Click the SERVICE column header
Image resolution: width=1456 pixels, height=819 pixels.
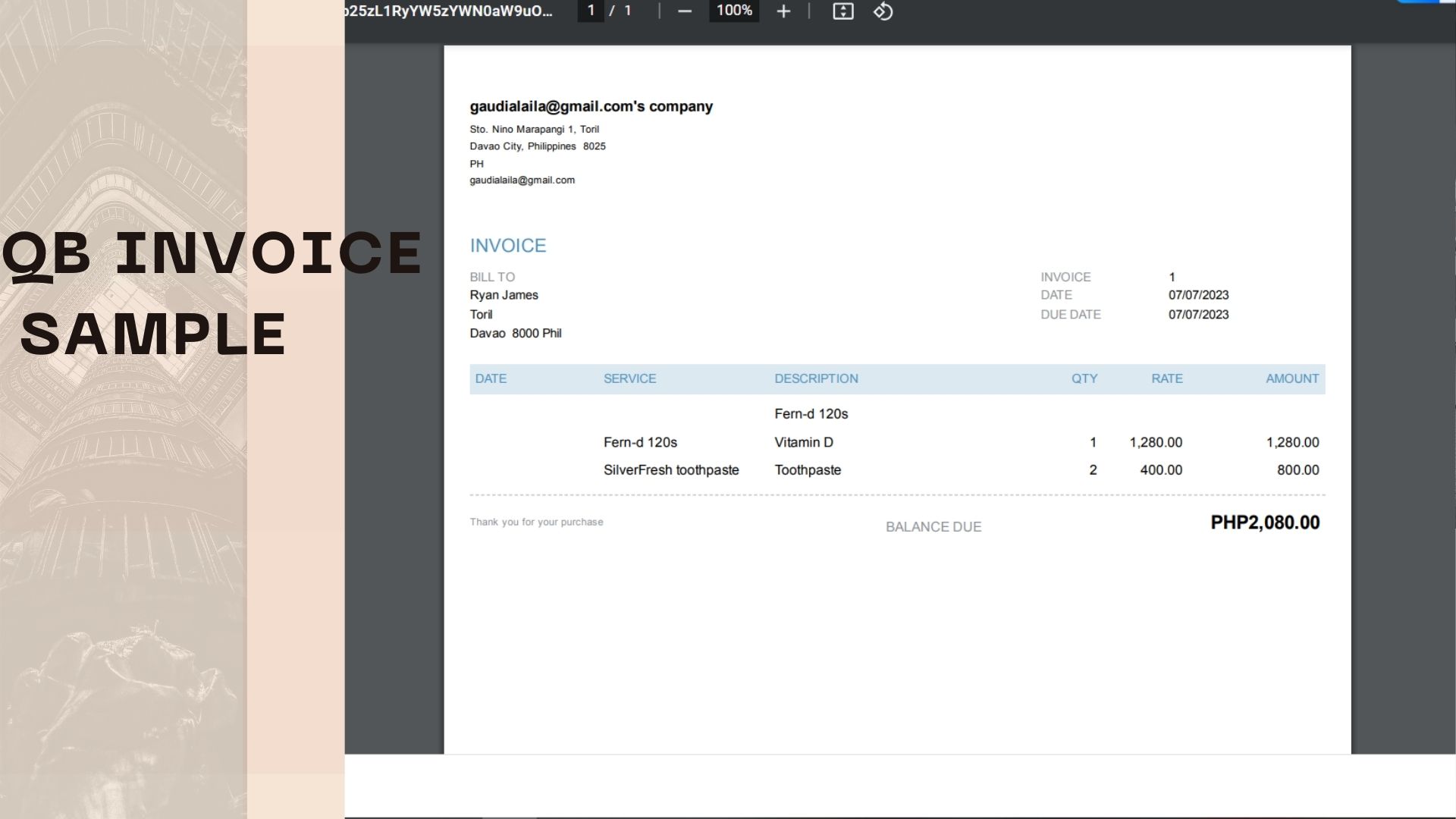click(x=629, y=378)
